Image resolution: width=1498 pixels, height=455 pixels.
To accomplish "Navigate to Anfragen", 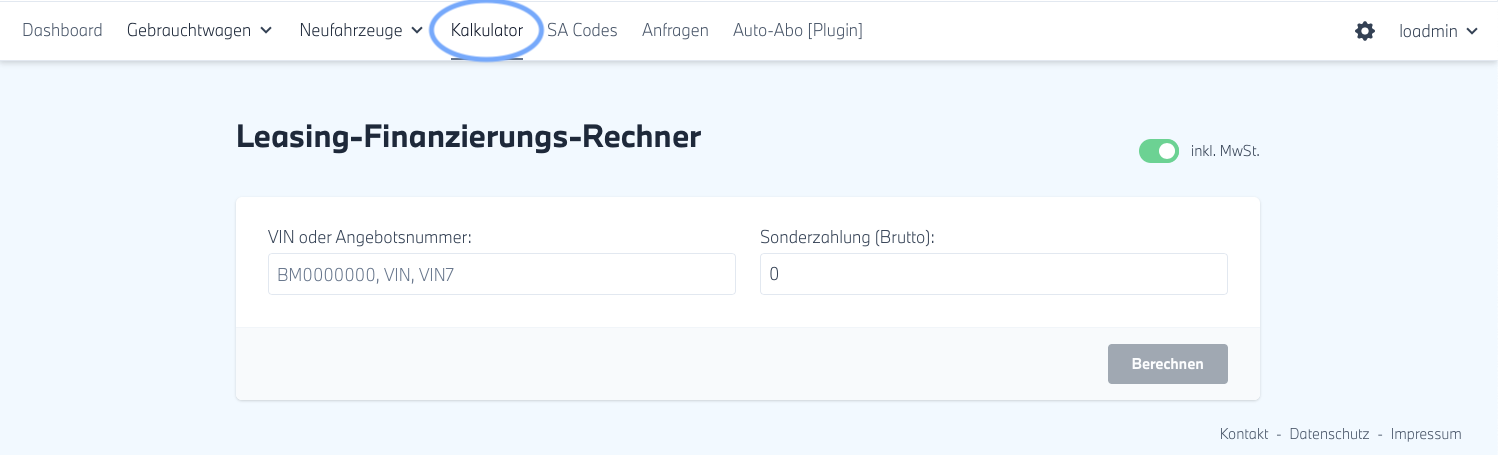I will (x=675, y=30).
